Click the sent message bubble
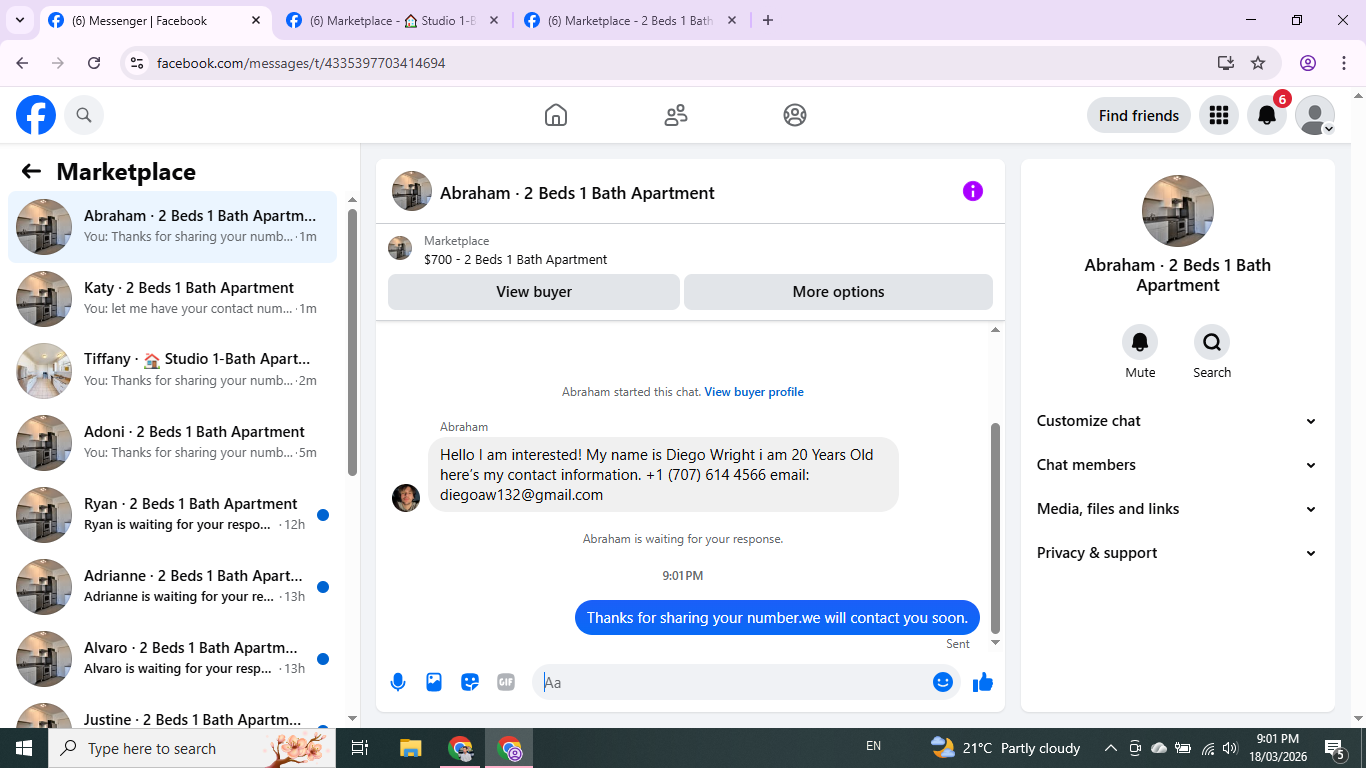Screen dimensions: 1366x768 pos(777,618)
